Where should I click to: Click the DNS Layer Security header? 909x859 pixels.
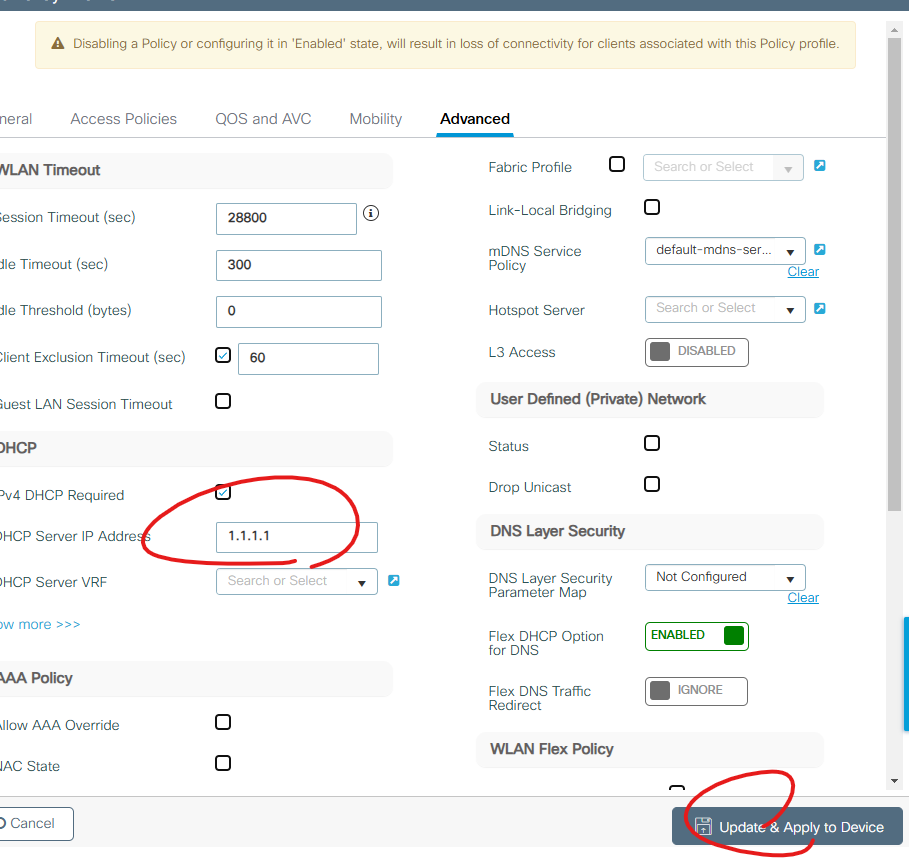650,532
